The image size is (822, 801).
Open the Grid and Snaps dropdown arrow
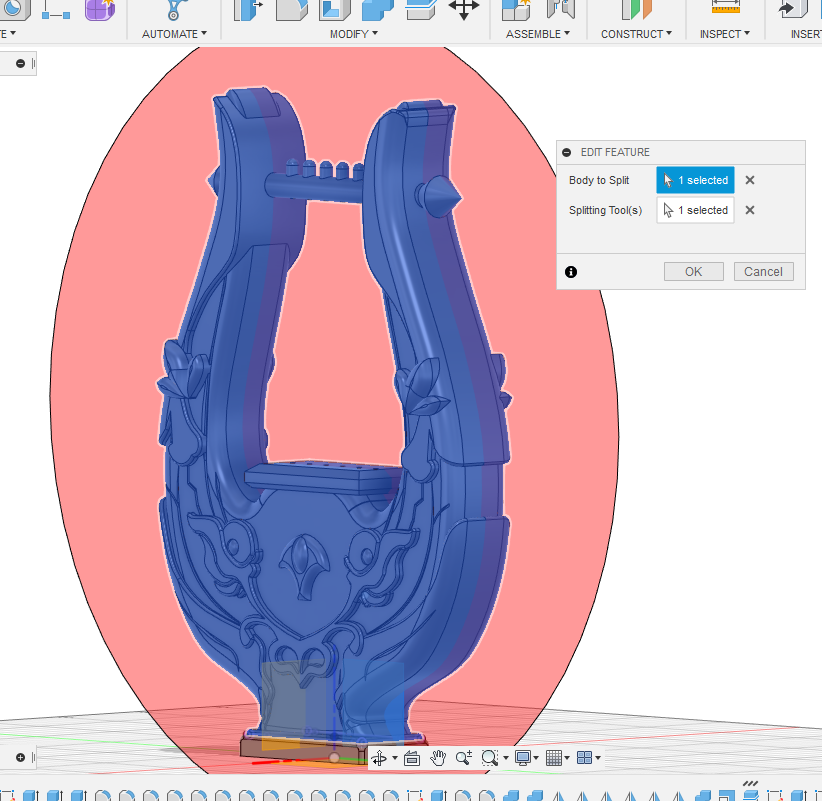567,758
